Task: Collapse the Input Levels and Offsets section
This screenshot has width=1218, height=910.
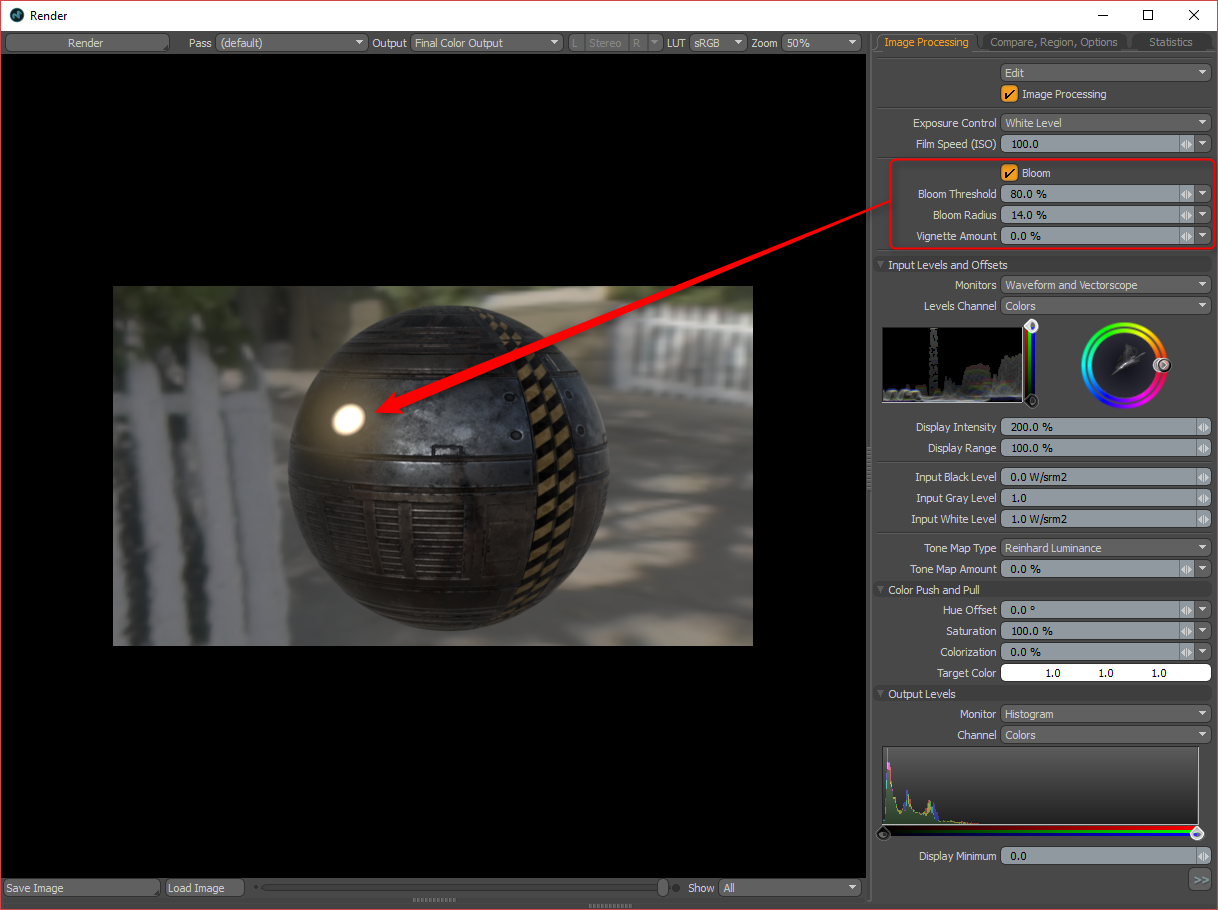Action: coord(880,265)
